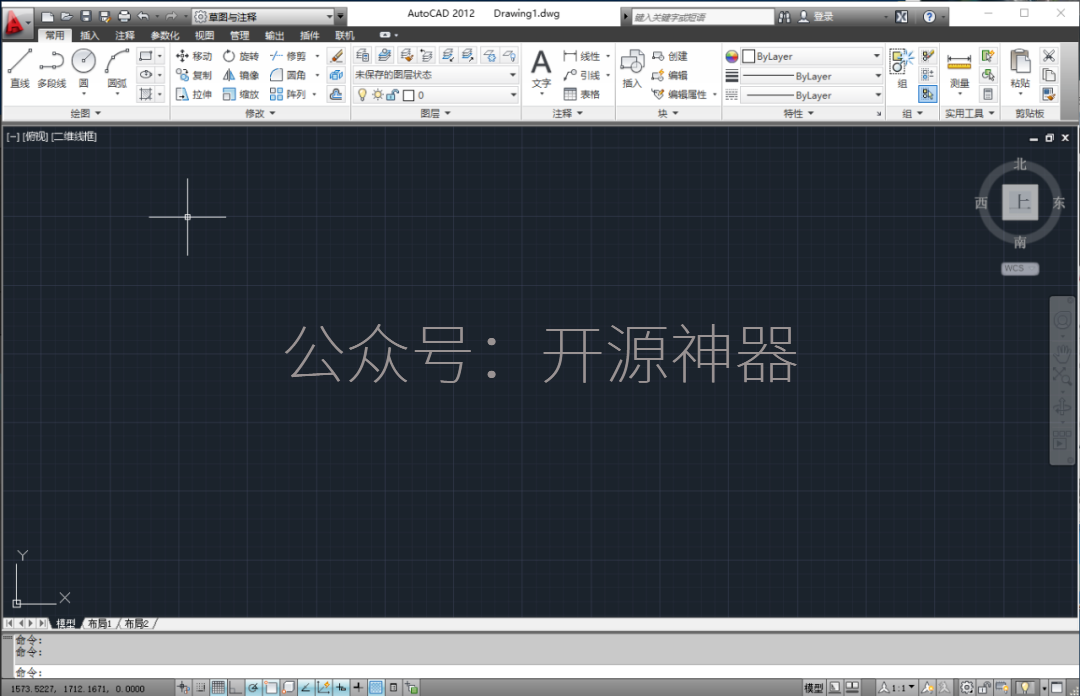The height and width of the screenshot is (696, 1080).
Task: Switch to the 布局1 layout tab
Action: coord(100,624)
